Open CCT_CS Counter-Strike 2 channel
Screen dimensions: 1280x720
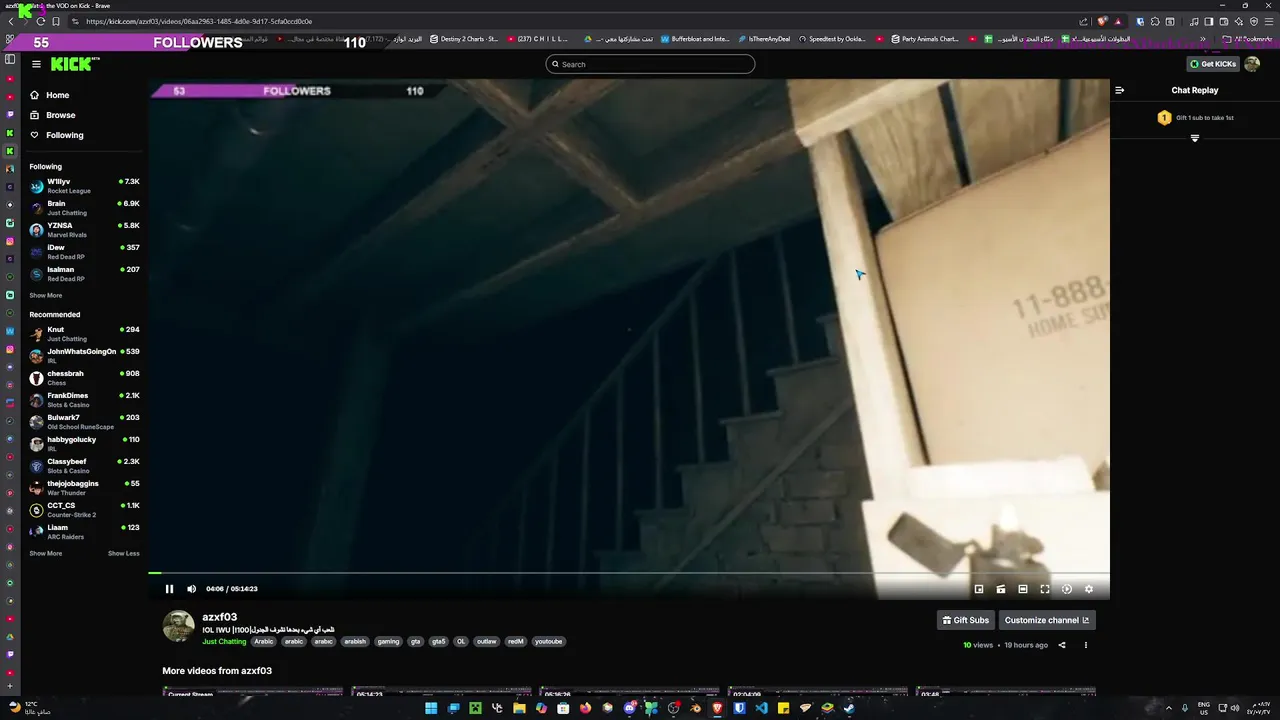click(x=84, y=510)
